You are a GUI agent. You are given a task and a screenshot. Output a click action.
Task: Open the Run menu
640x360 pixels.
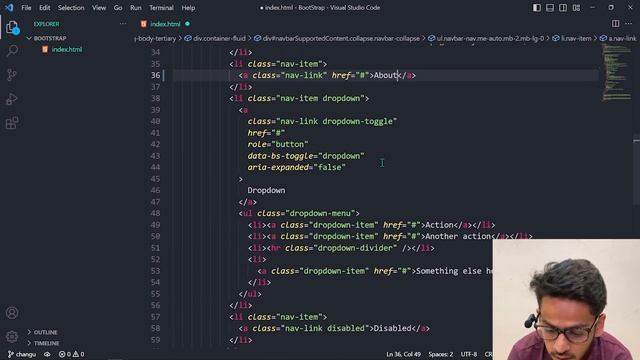tap(136, 8)
